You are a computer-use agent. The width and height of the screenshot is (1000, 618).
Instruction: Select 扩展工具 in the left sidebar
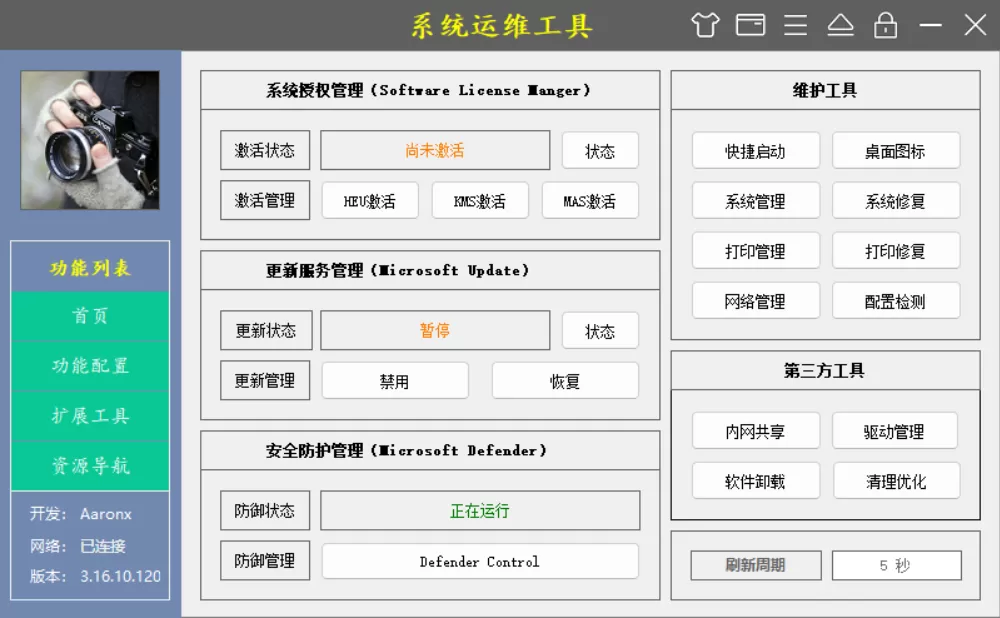point(90,416)
